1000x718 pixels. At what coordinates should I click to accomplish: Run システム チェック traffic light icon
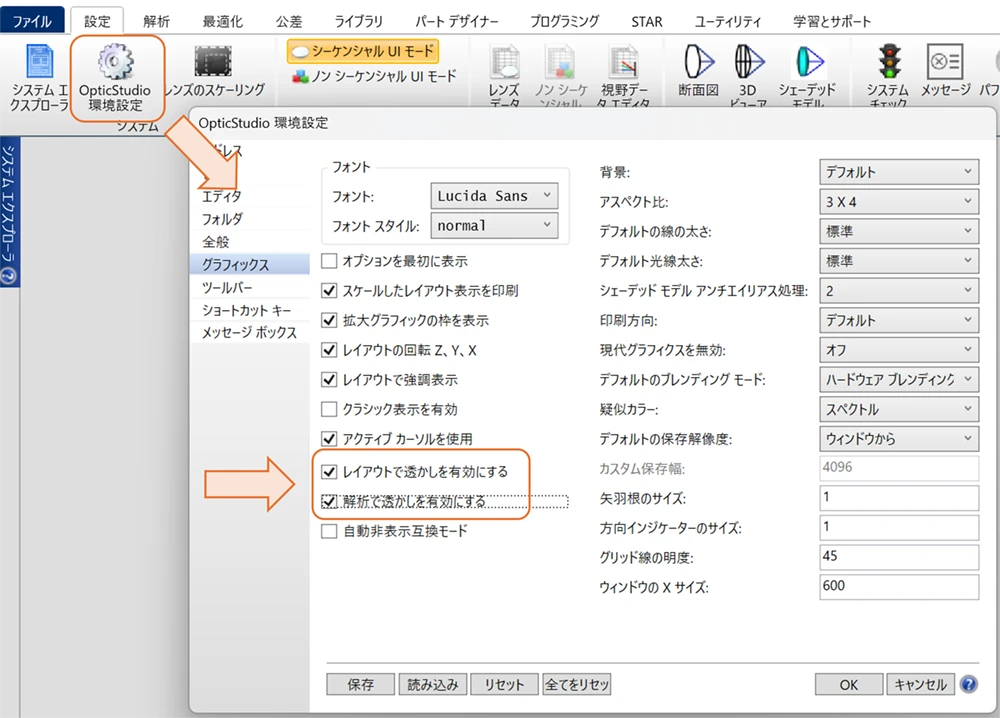(x=889, y=62)
